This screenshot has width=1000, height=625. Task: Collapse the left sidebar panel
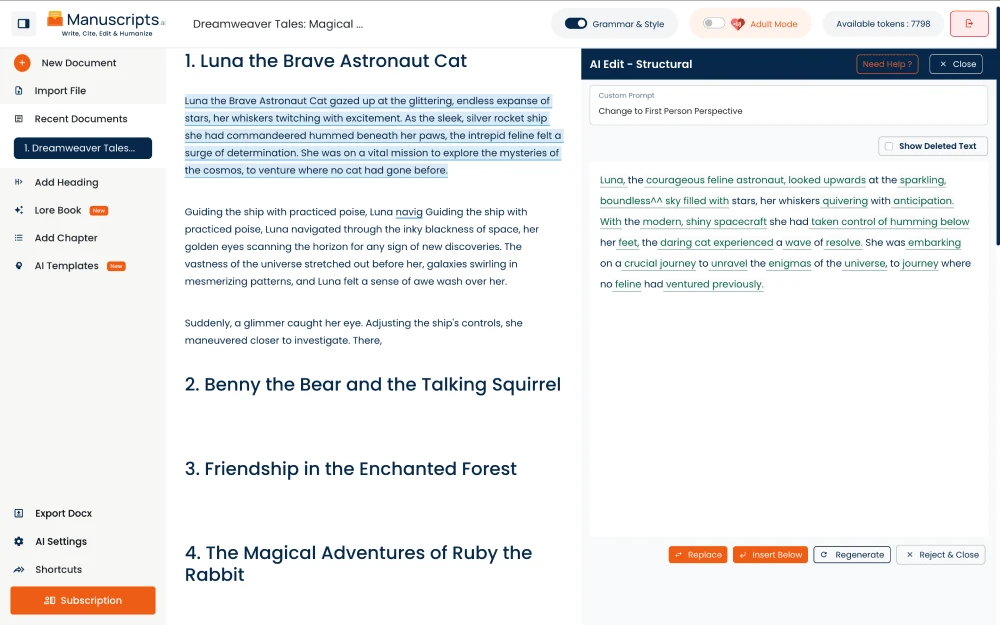(x=24, y=23)
